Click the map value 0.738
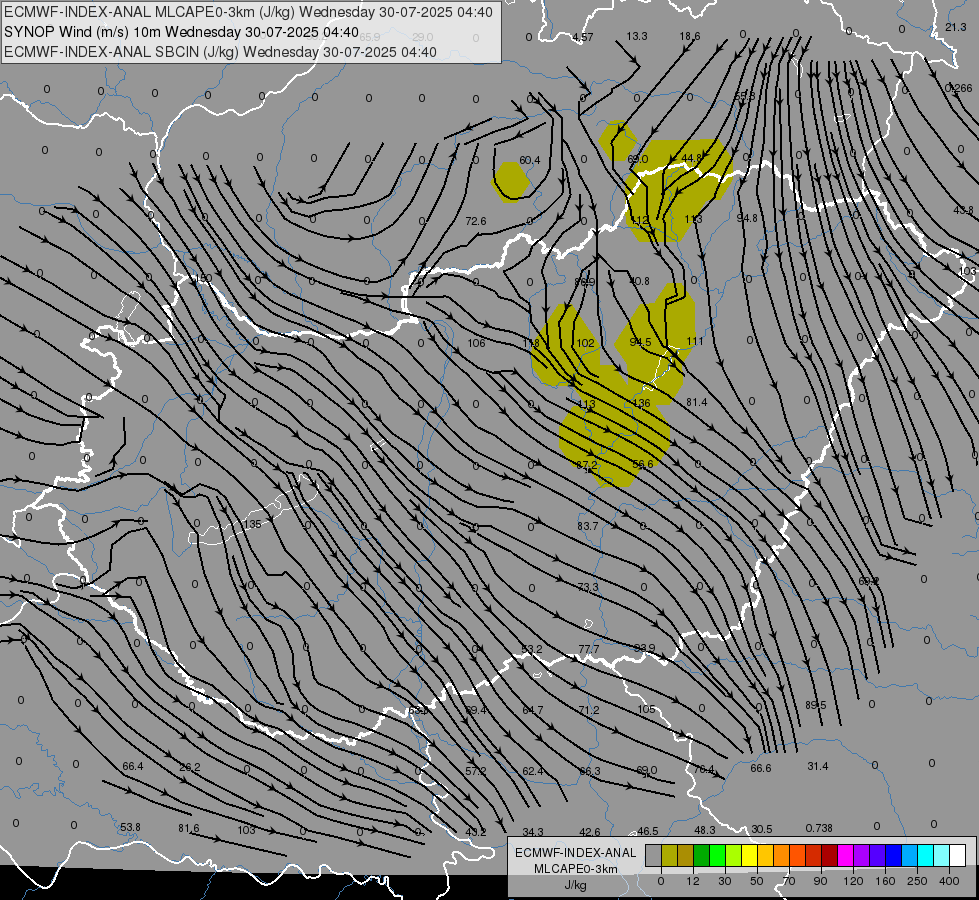 pos(819,828)
